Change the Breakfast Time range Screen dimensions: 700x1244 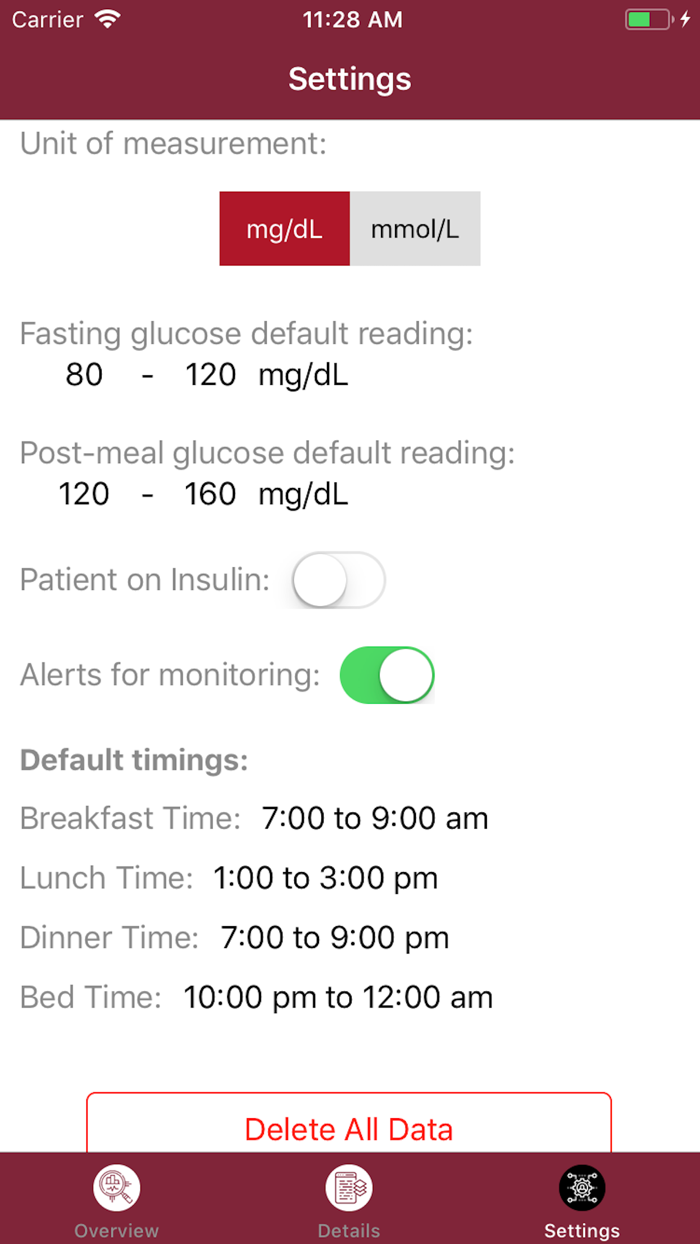coord(375,819)
